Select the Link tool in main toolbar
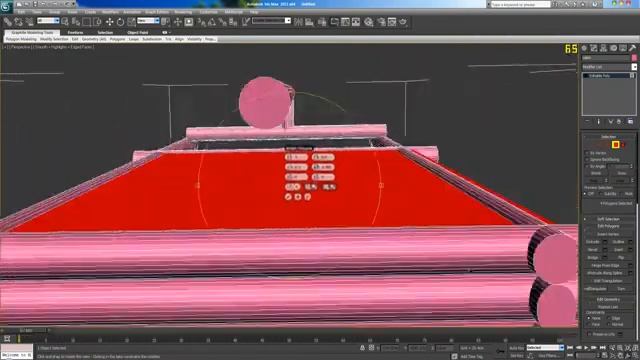 [x=8, y=22]
